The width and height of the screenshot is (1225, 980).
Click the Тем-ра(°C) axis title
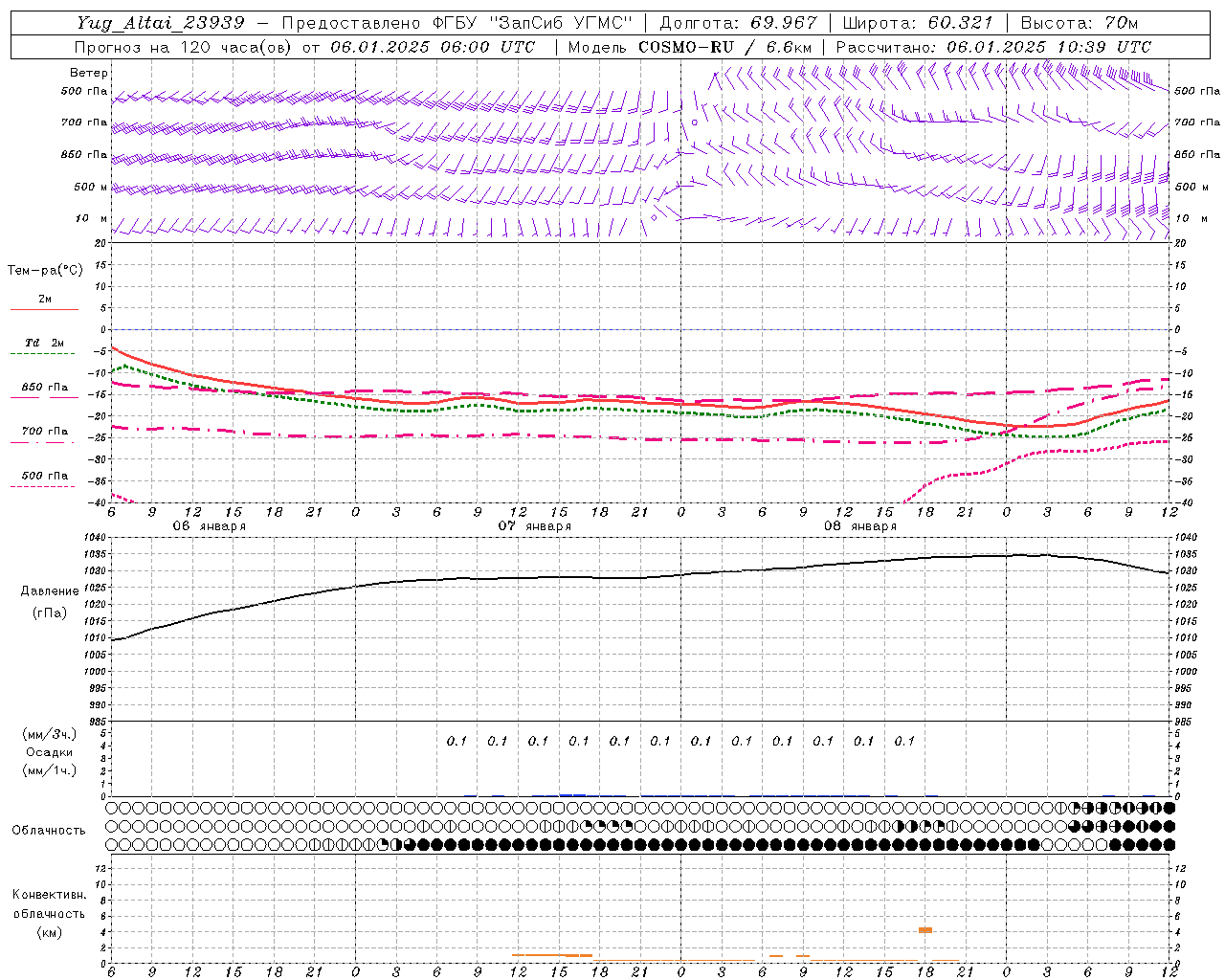[x=45, y=271]
